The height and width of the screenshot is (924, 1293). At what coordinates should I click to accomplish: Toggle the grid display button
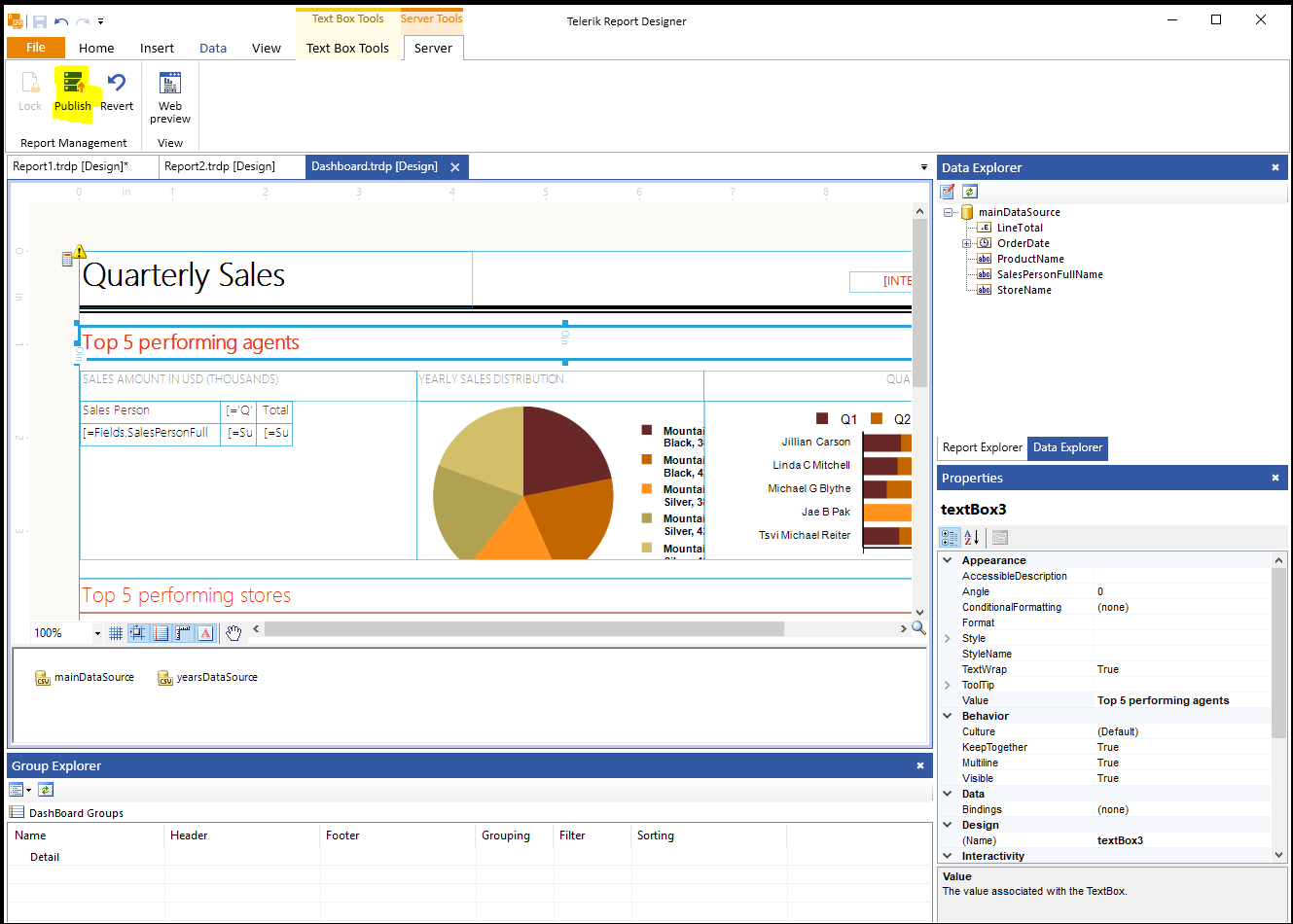[116, 633]
